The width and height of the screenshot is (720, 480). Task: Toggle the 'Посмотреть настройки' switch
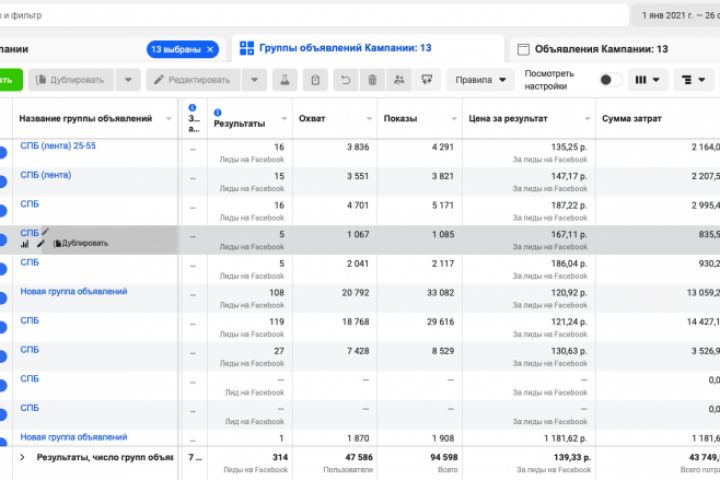609,80
